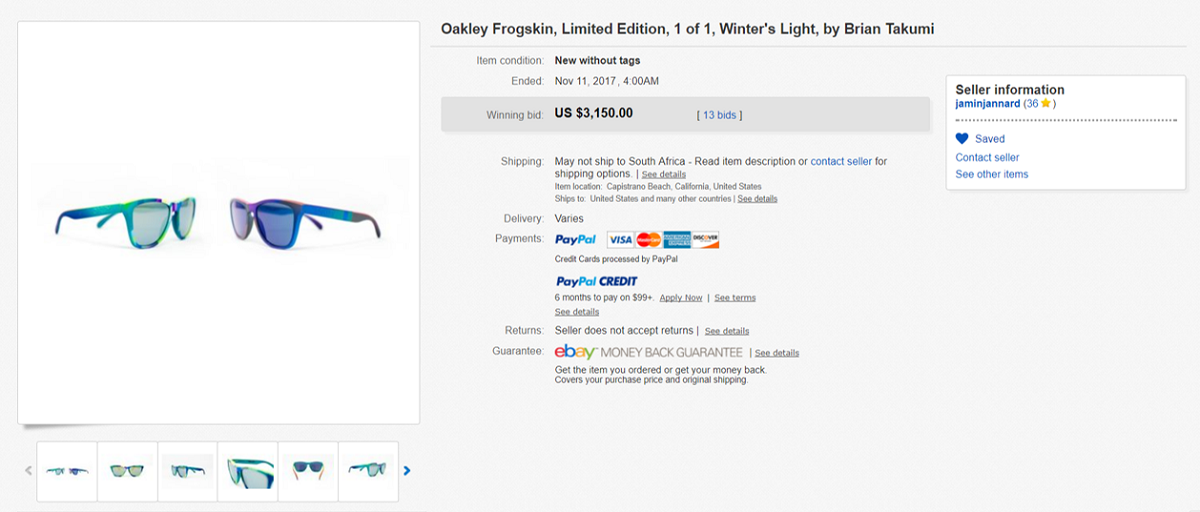View the seller's other items
This screenshot has height=512, width=1200.
(x=991, y=174)
